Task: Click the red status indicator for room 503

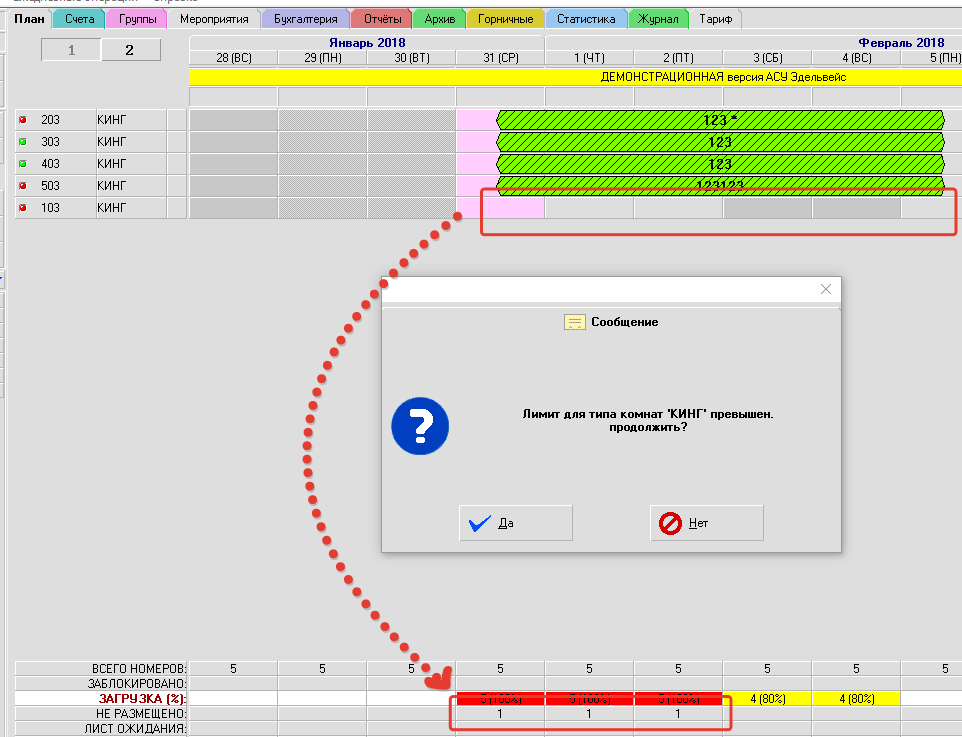Action: coord(23,186)
